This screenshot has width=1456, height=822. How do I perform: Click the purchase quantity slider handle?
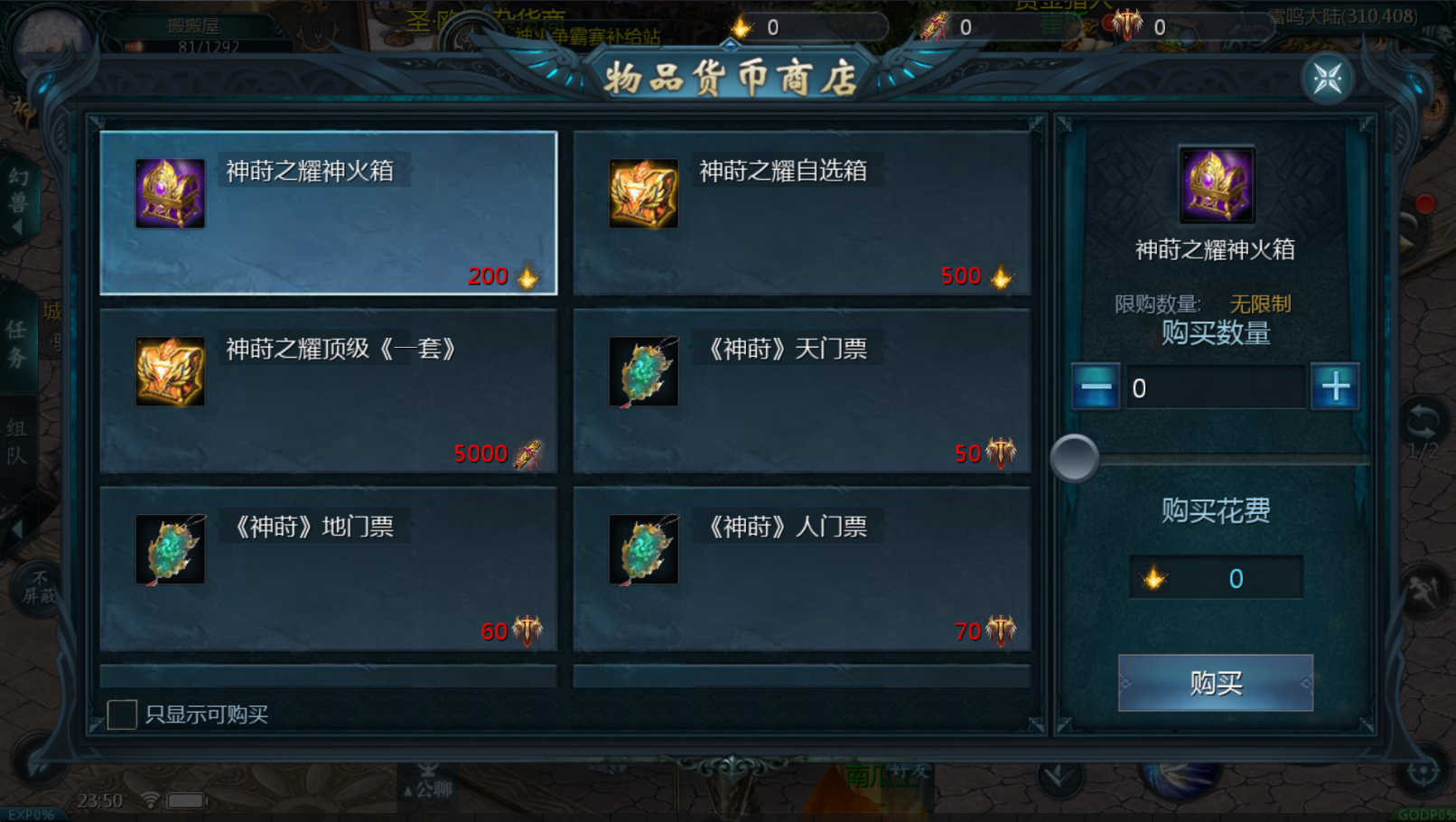[1075, 459]
